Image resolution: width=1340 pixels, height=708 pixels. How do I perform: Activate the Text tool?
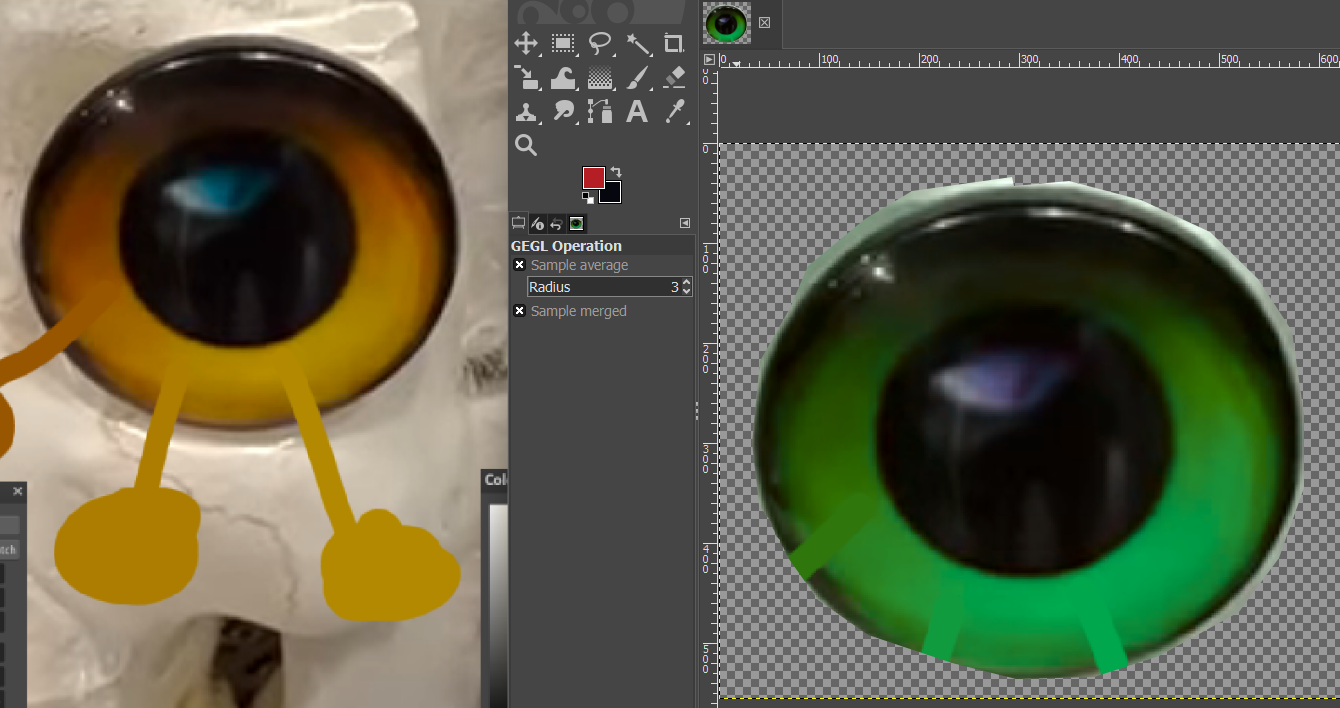[637, 112]
